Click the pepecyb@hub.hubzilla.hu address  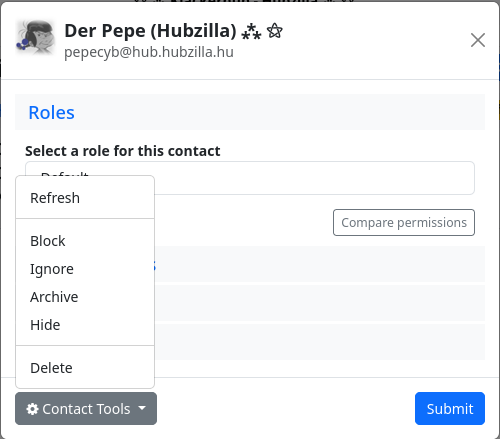[x=149, y=52]
